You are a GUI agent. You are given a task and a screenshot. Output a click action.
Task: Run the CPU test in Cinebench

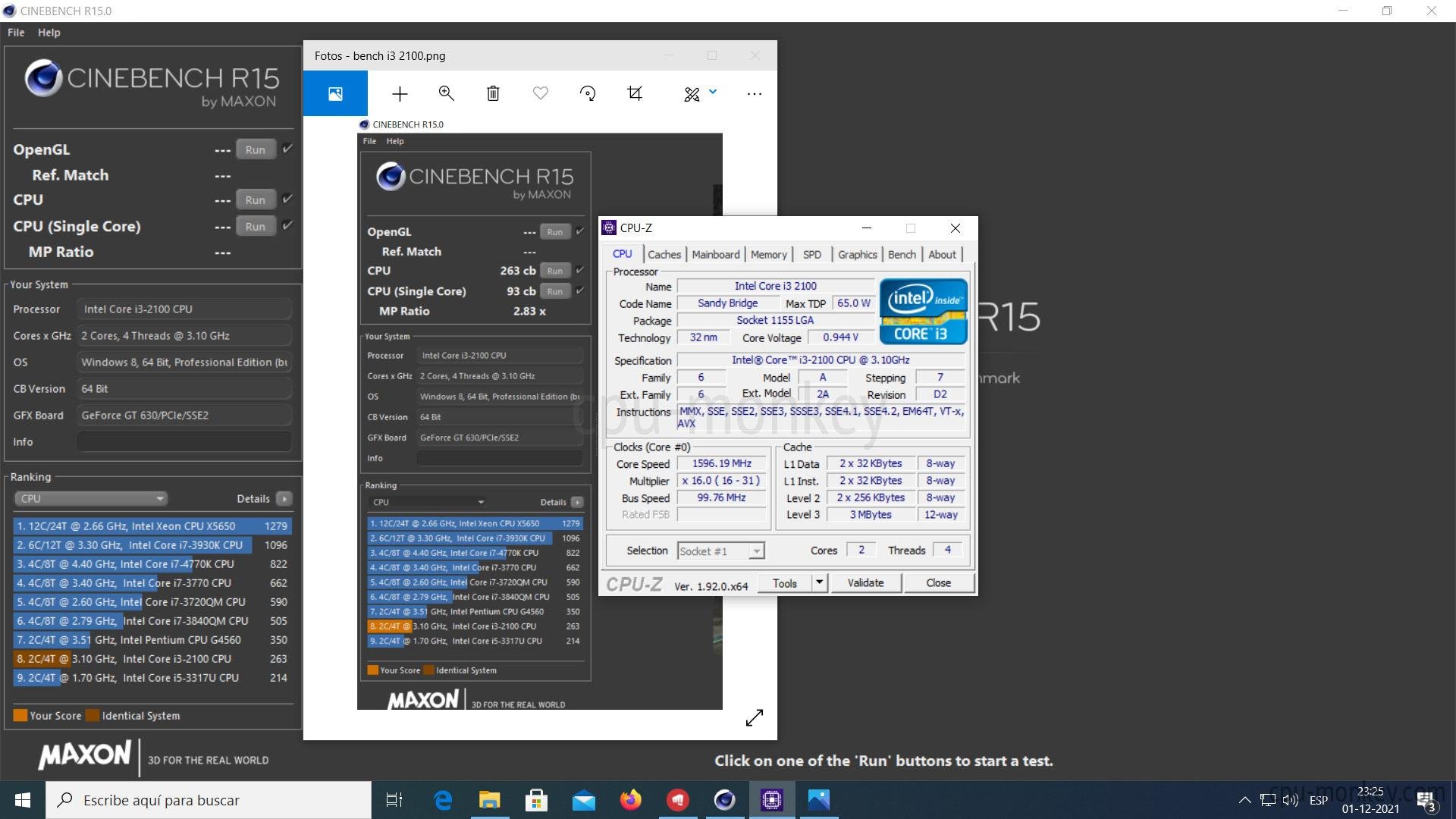click(256, 199)
